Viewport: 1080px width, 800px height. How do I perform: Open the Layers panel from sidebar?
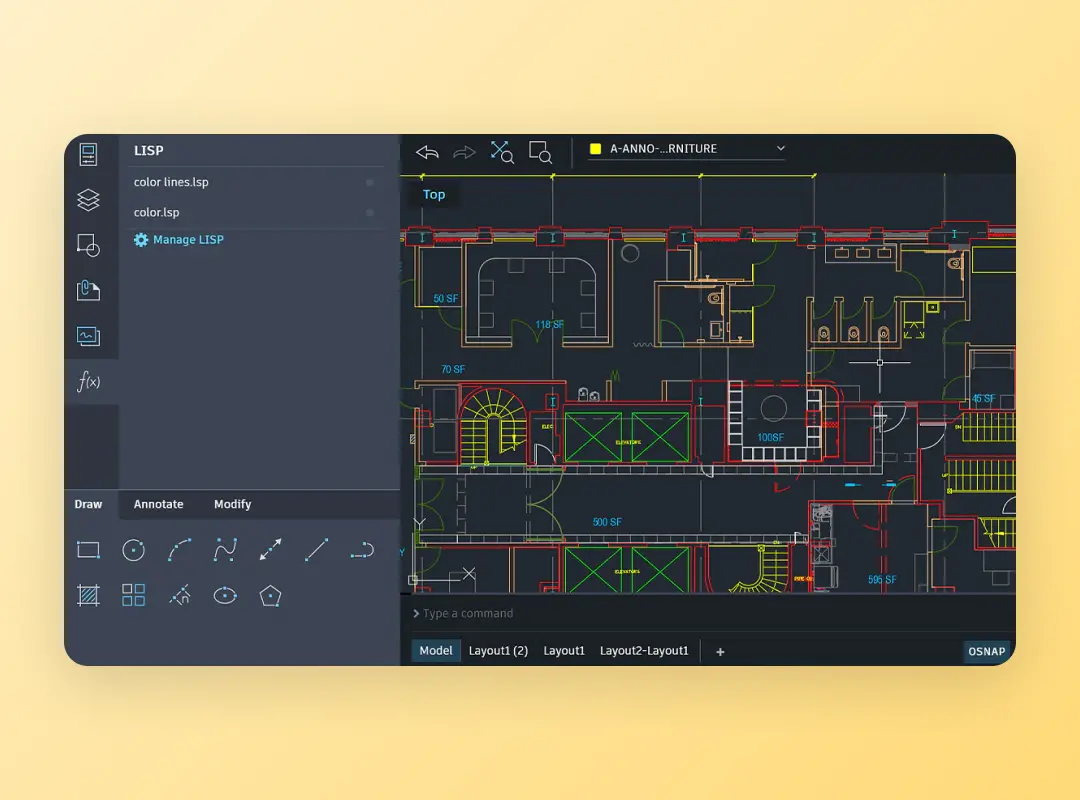(x=88, y=200)
